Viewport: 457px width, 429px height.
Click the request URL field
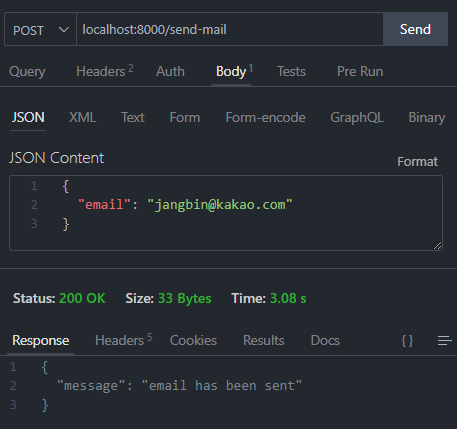point(230,30)
